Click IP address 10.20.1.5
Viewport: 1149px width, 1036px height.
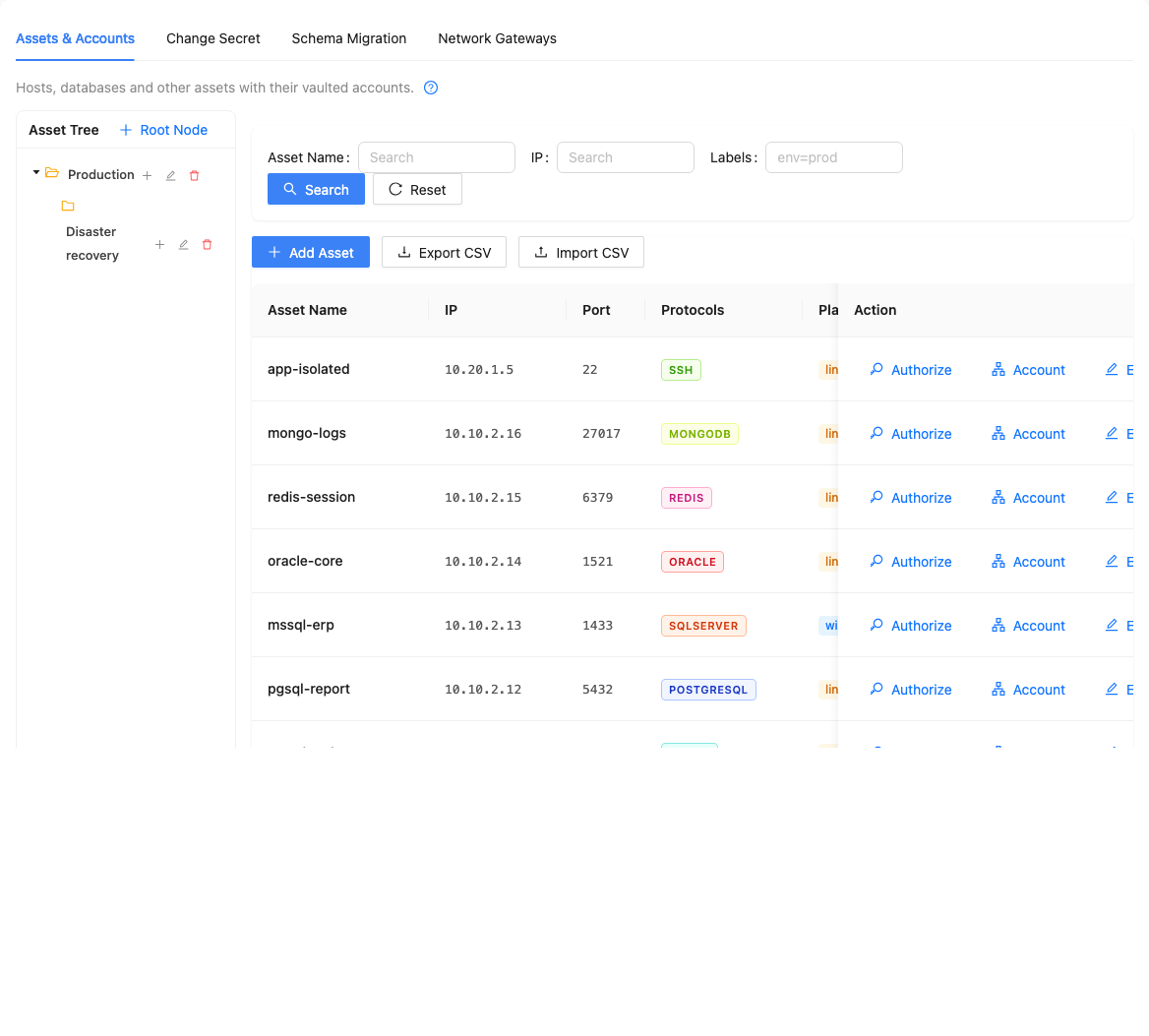pyautogui.click(x=479, y=370)
